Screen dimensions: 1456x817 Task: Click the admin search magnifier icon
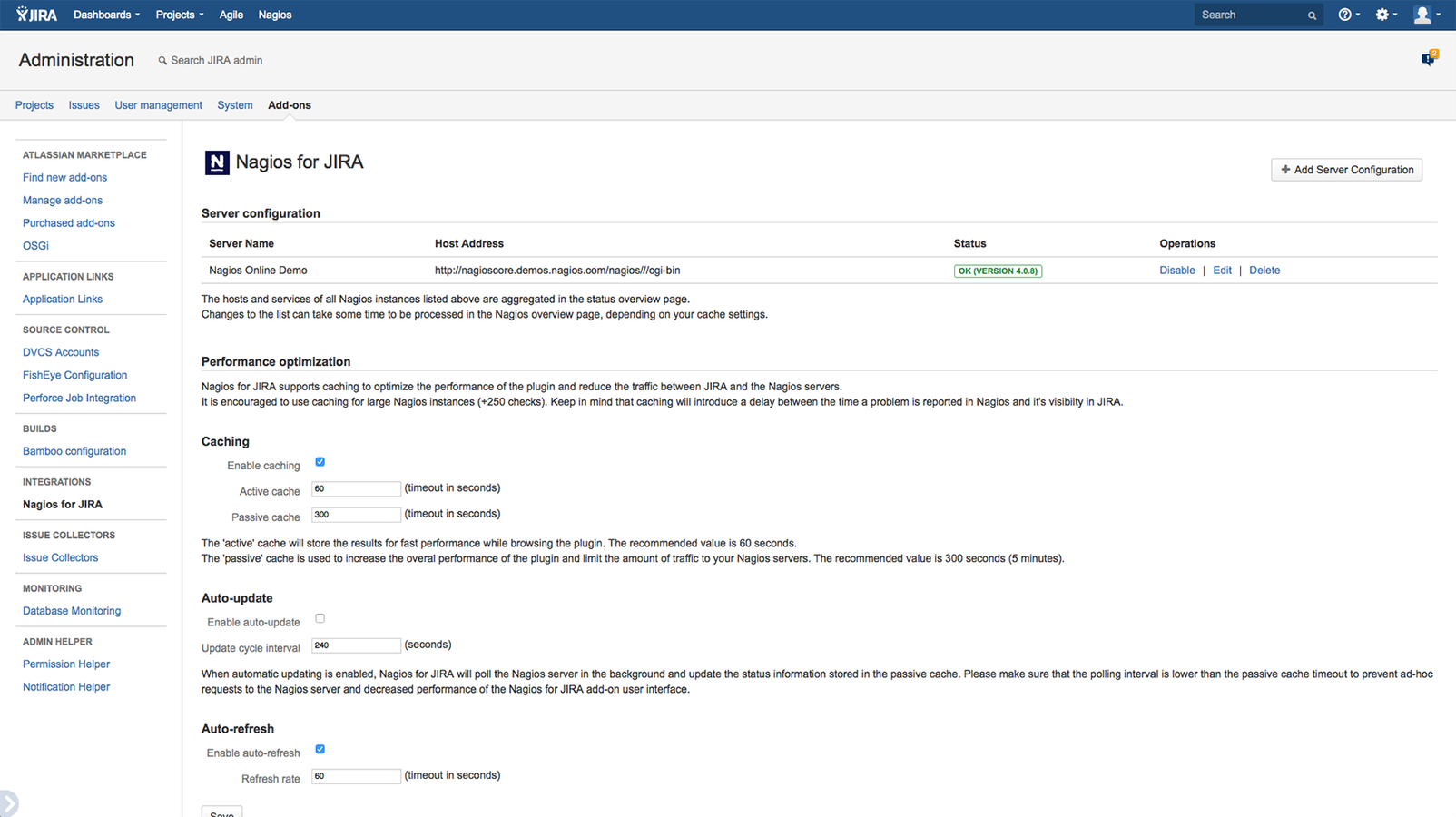[162, 61]
